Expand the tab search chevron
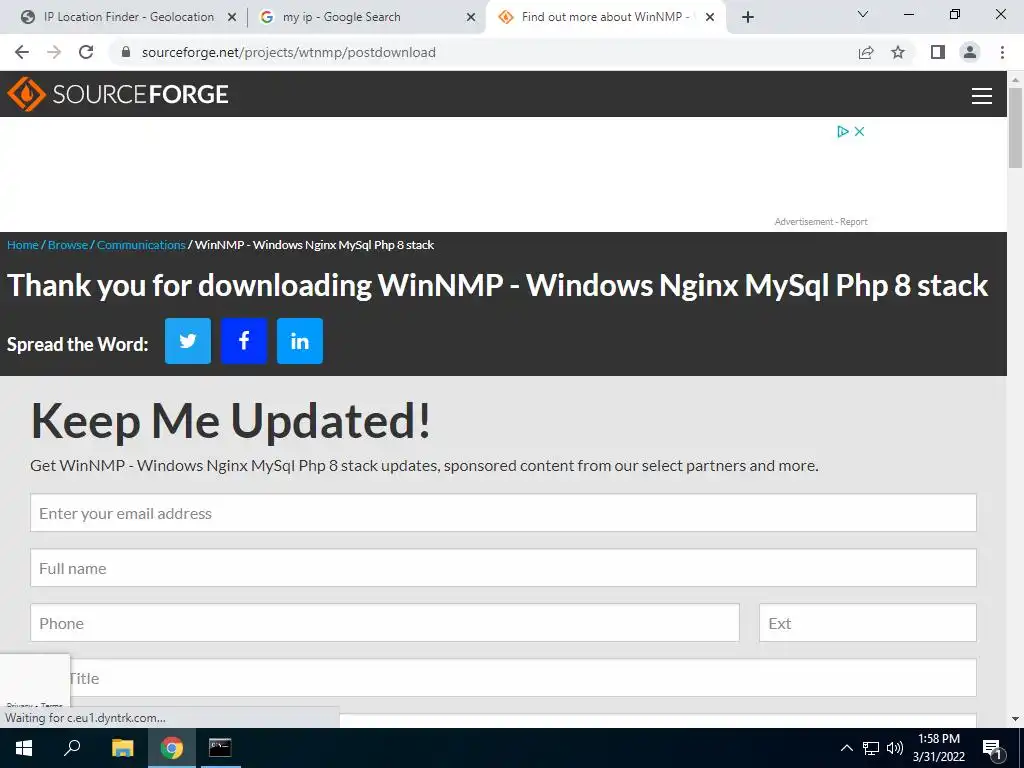Viewport: 1024px width, 768px height. tap(863, 14)
